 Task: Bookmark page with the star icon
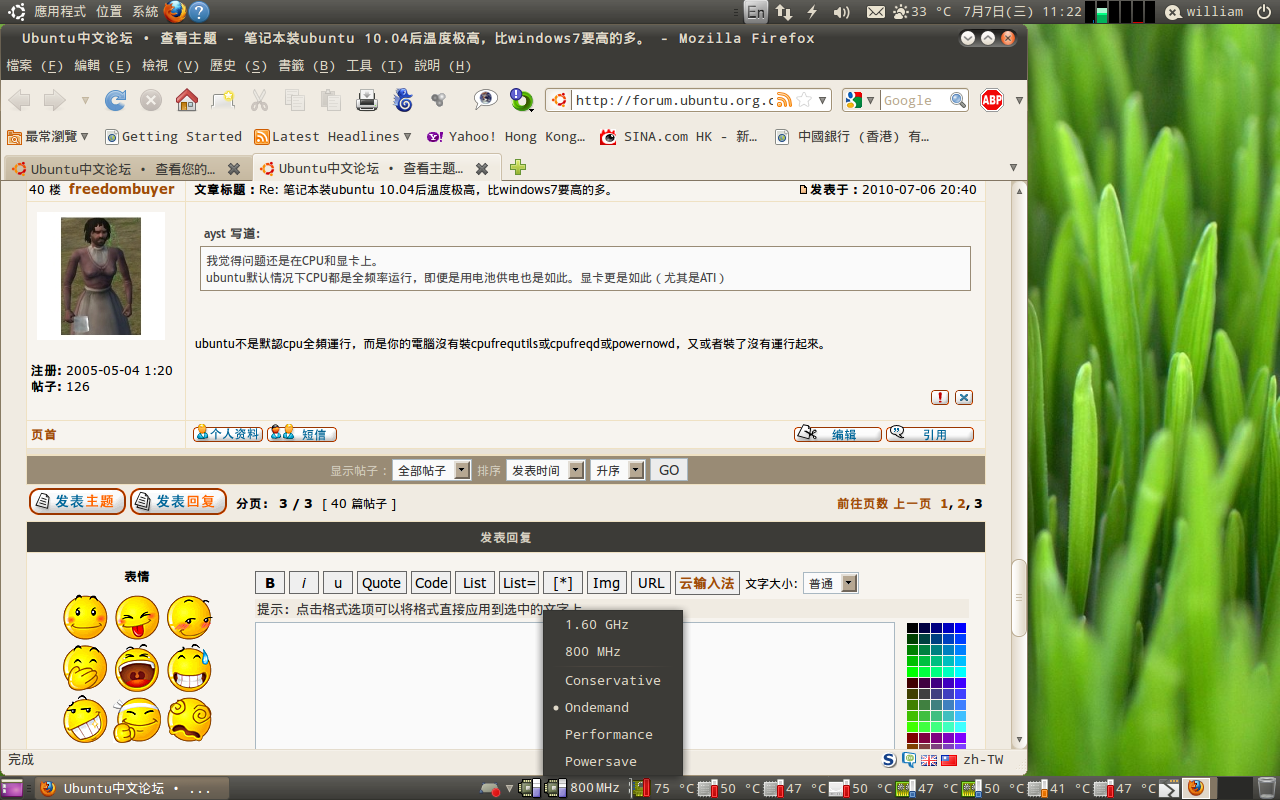click(803, 100)
